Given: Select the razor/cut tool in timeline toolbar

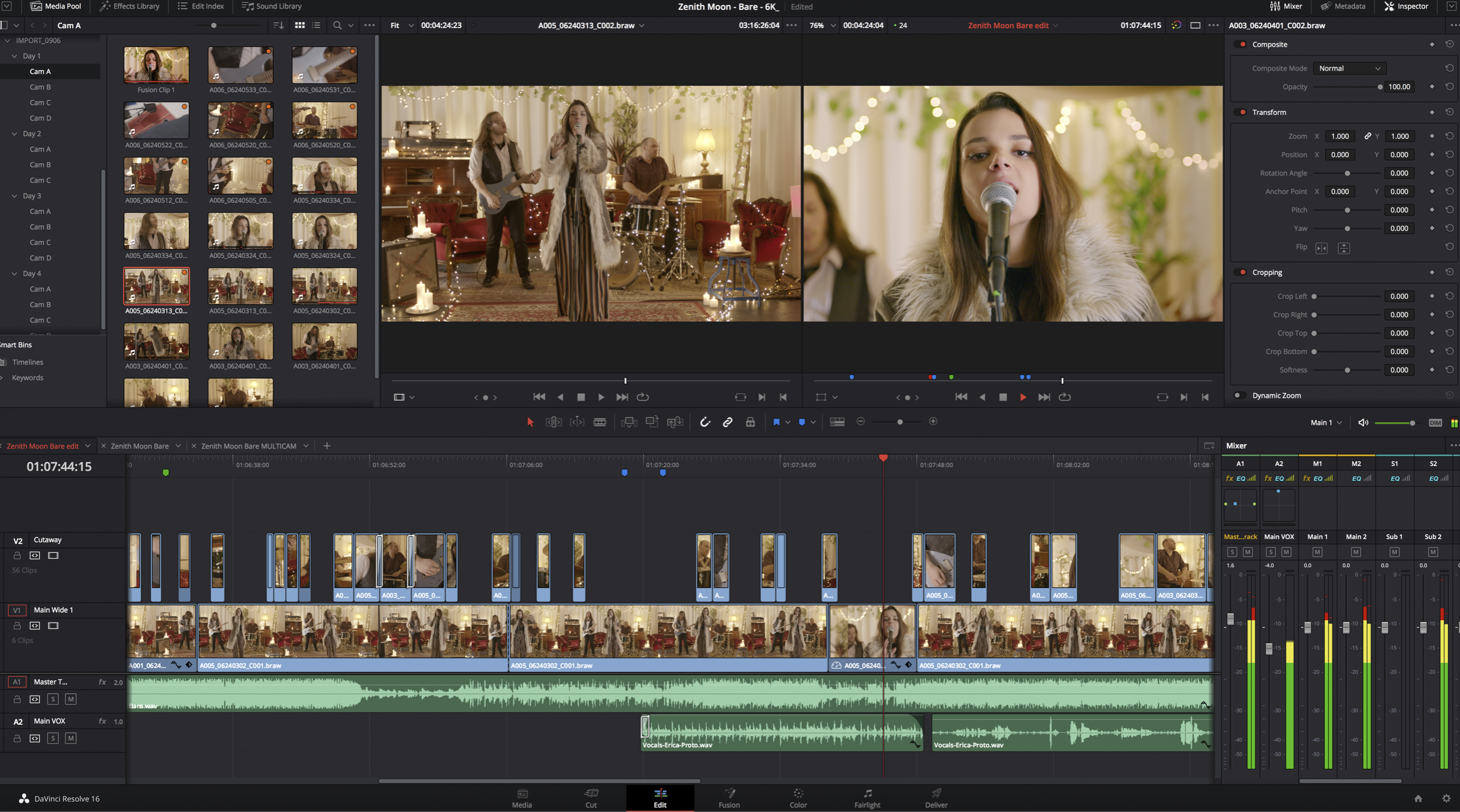Looking at the screenshot, I should 600,421.
